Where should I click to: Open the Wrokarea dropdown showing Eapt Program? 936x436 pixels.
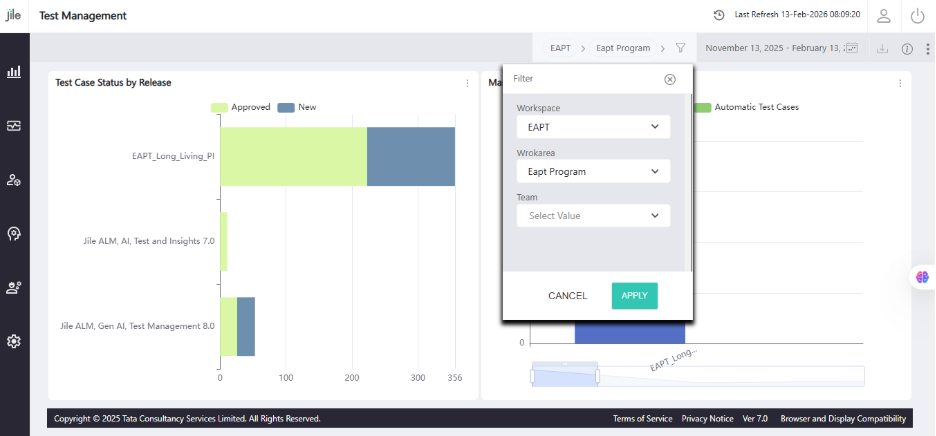(593, 171)
